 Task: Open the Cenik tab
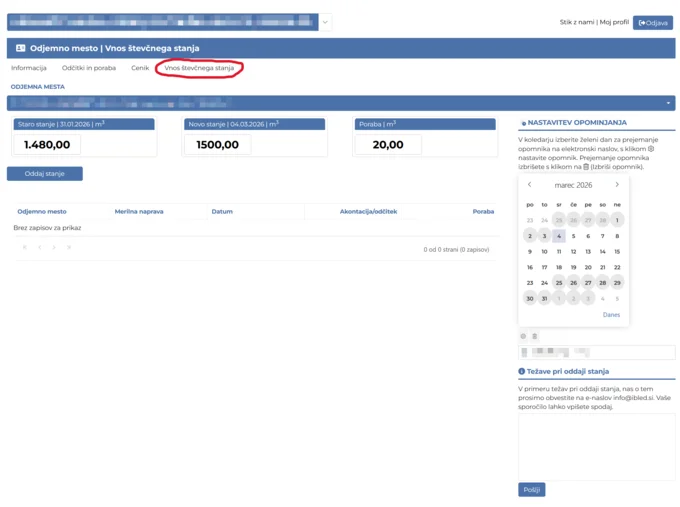(x=140, y=68)
